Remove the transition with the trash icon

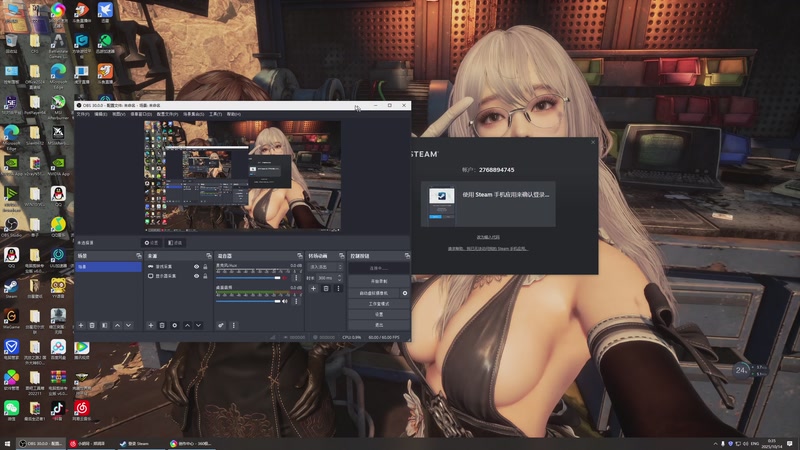coord(326,288)
